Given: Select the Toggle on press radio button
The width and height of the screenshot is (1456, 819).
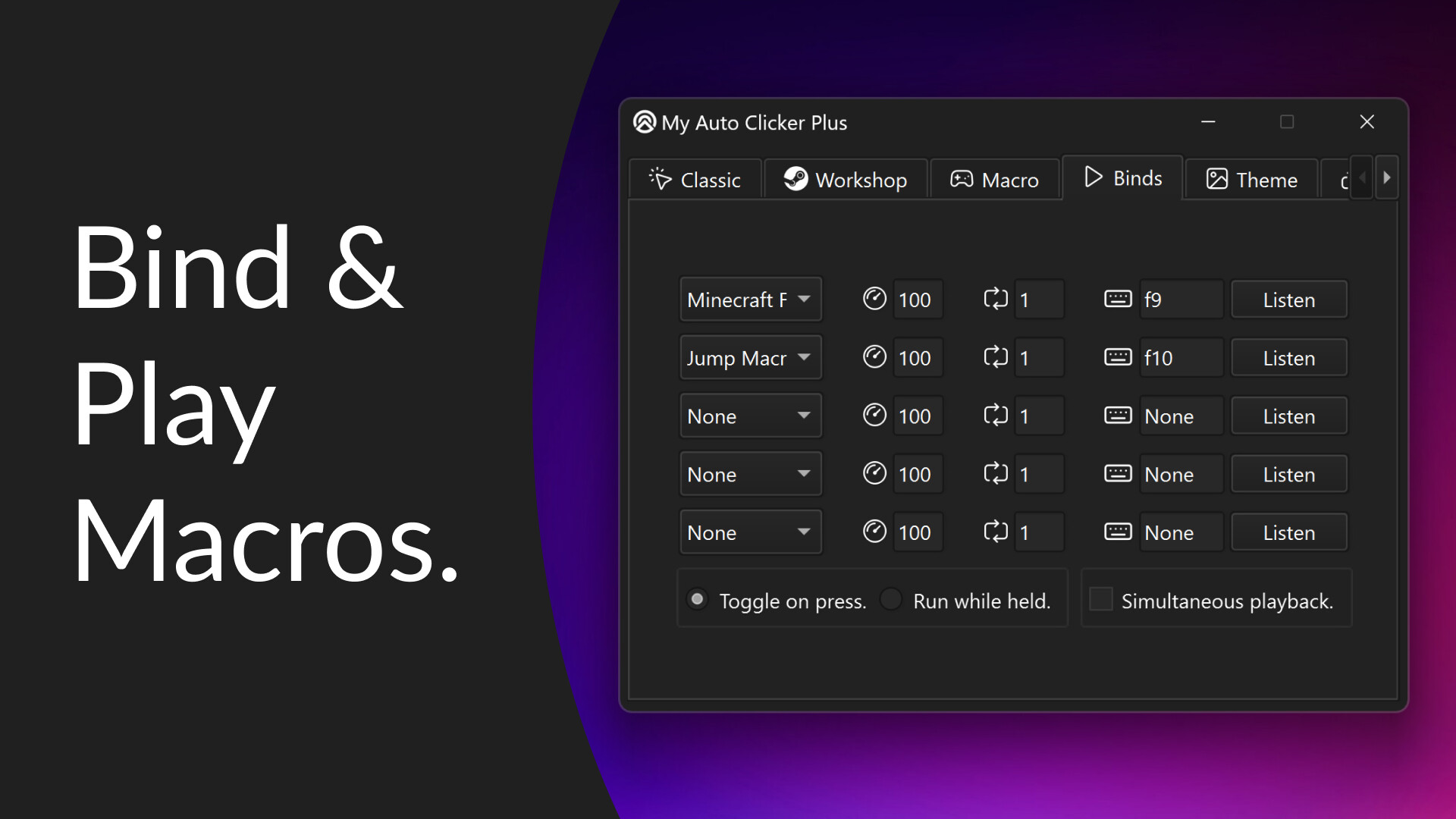Looking at the screenshot, I should [x=697, y=600].
